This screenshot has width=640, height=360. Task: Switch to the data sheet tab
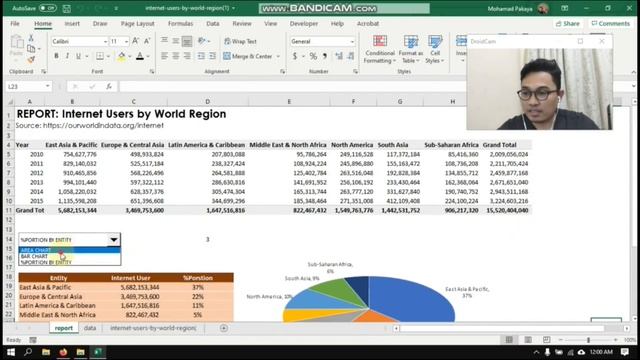point(90,328)
